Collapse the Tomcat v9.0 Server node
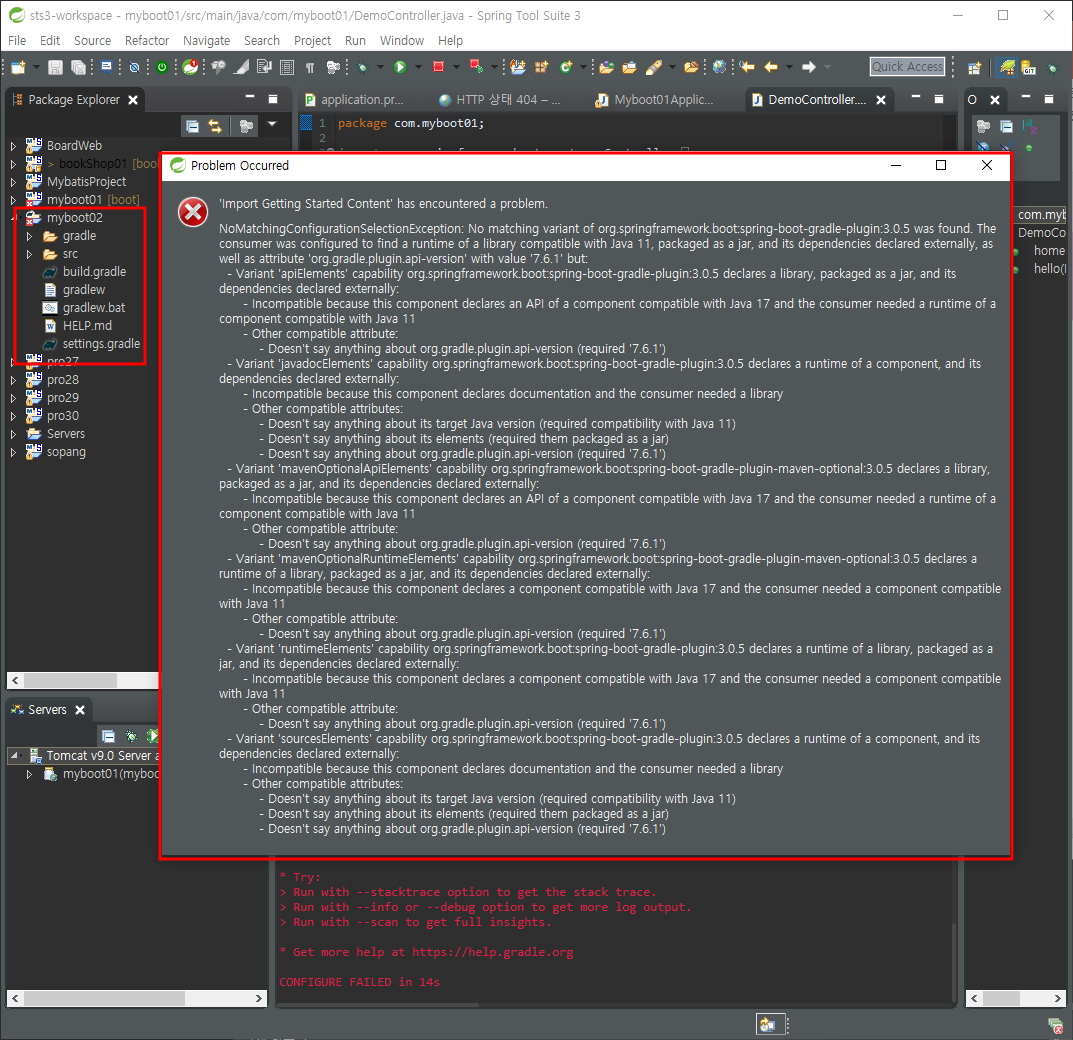Image resolution: width=1073 pixels, height=1040 pixels. (14, 755)
